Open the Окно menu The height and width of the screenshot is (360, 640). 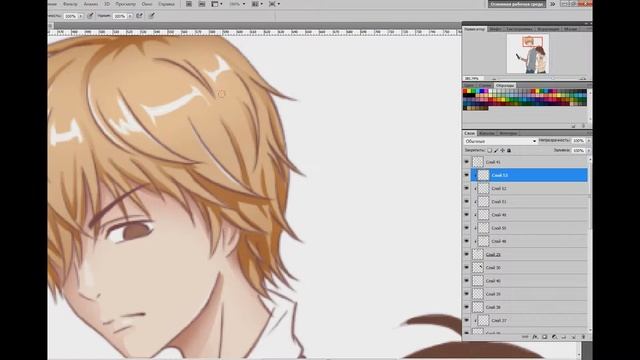147,4
